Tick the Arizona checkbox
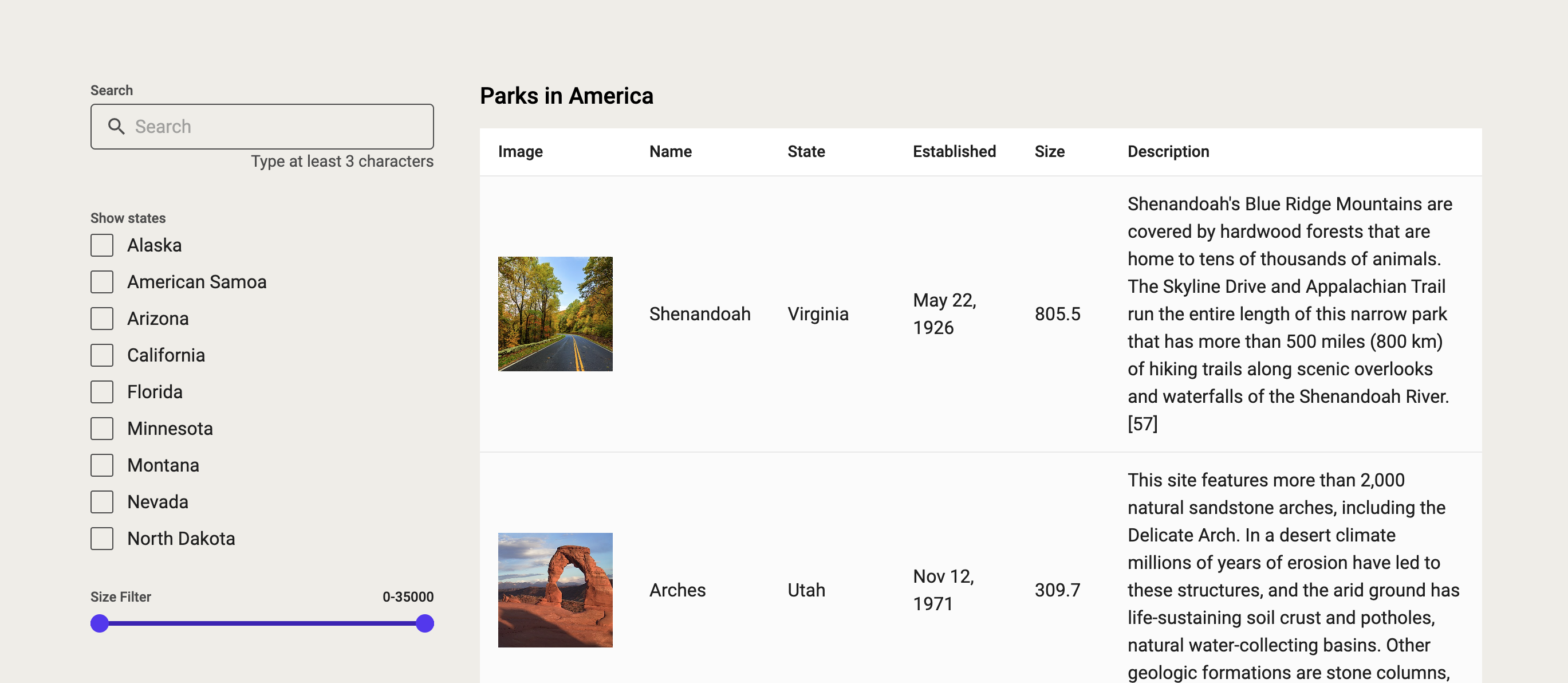 tap(102, 318)
